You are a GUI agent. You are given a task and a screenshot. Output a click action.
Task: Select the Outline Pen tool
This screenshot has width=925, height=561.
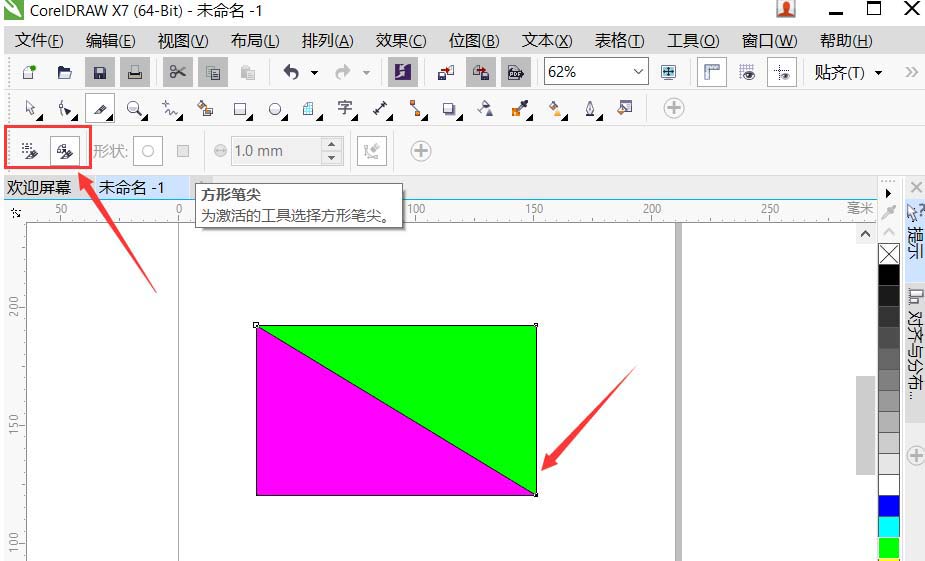(591, 109)
